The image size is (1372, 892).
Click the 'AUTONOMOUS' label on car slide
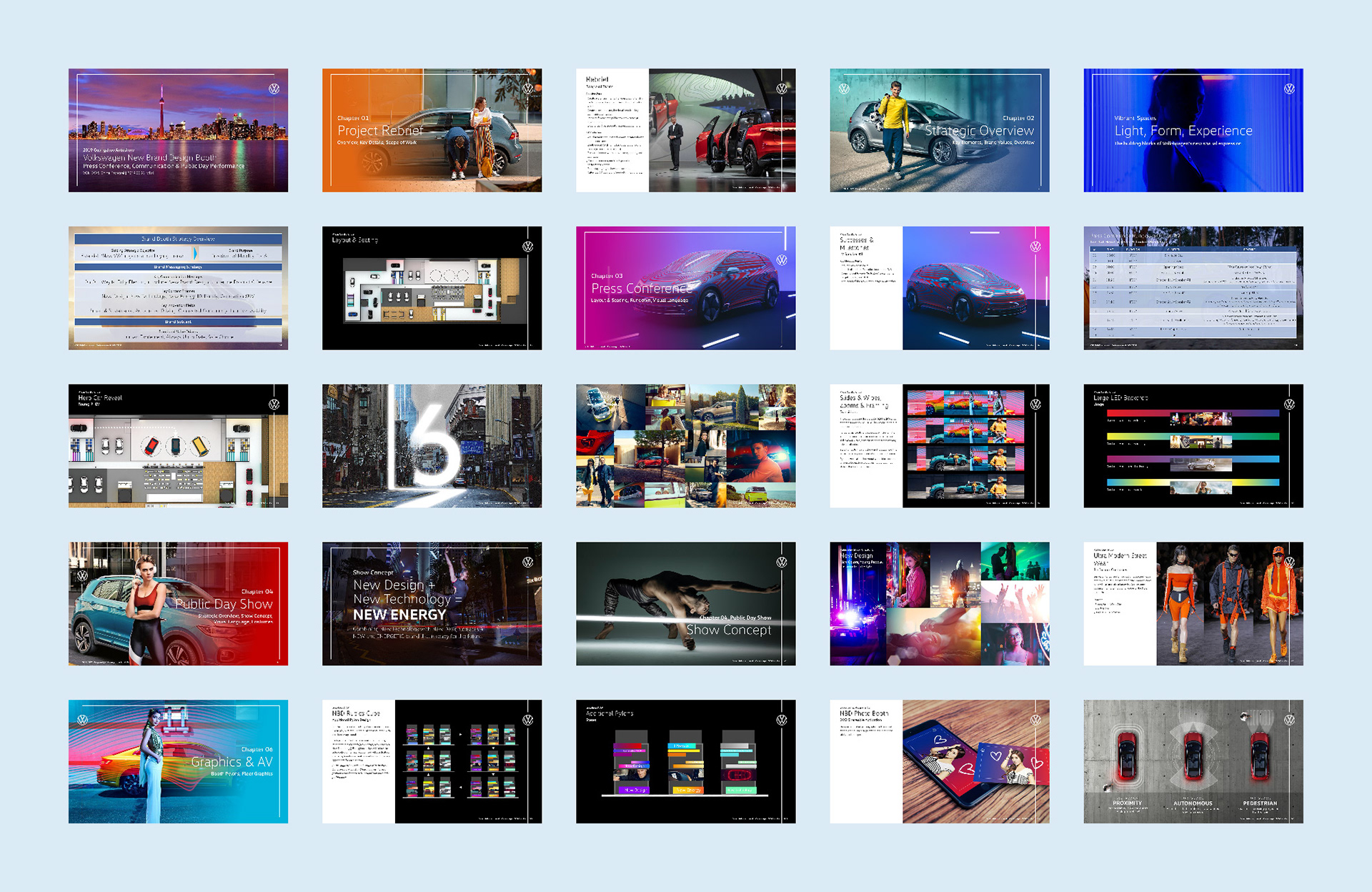tap(1193, 803)
